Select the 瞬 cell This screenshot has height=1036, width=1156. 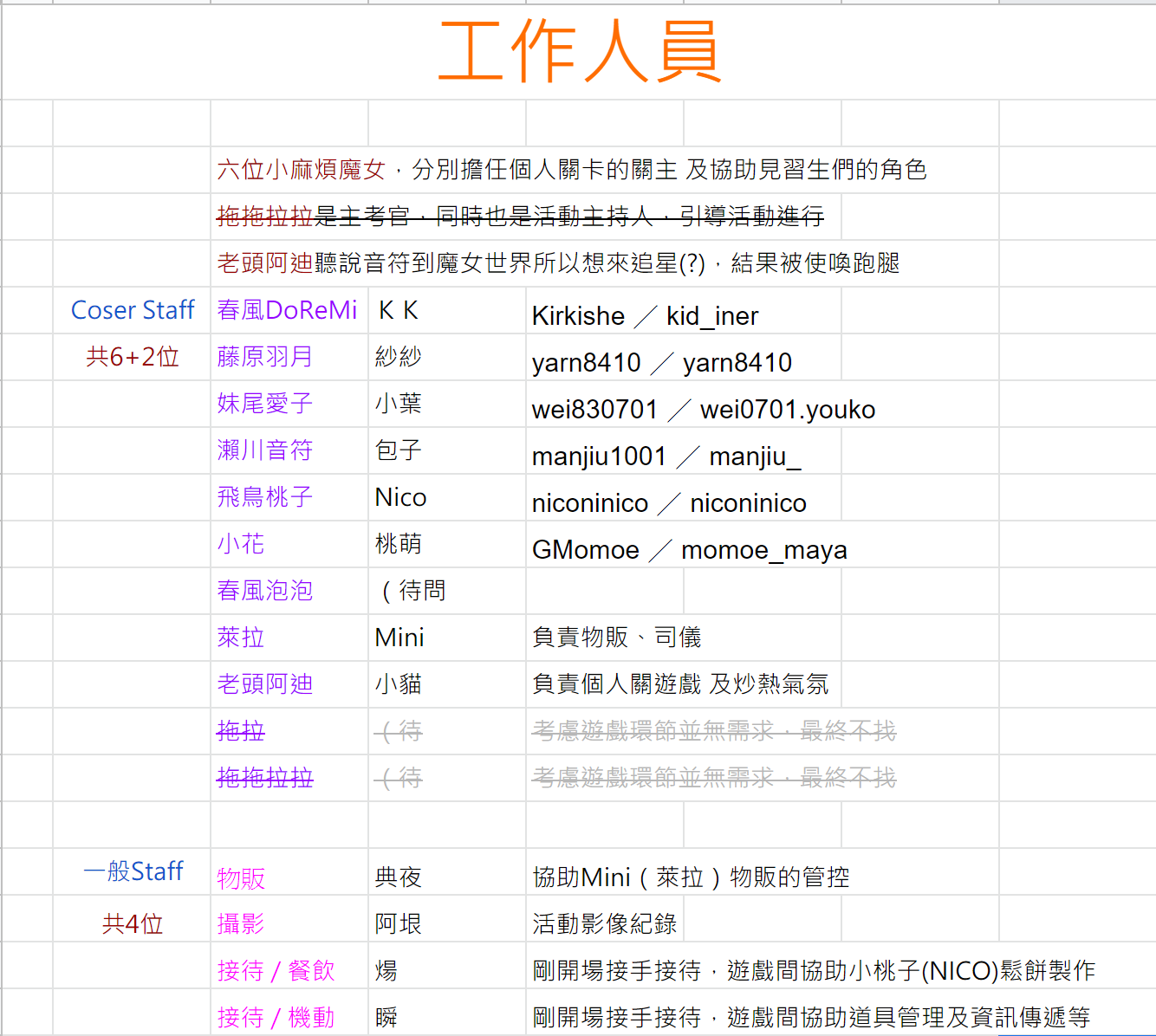tap(447, 1012)
